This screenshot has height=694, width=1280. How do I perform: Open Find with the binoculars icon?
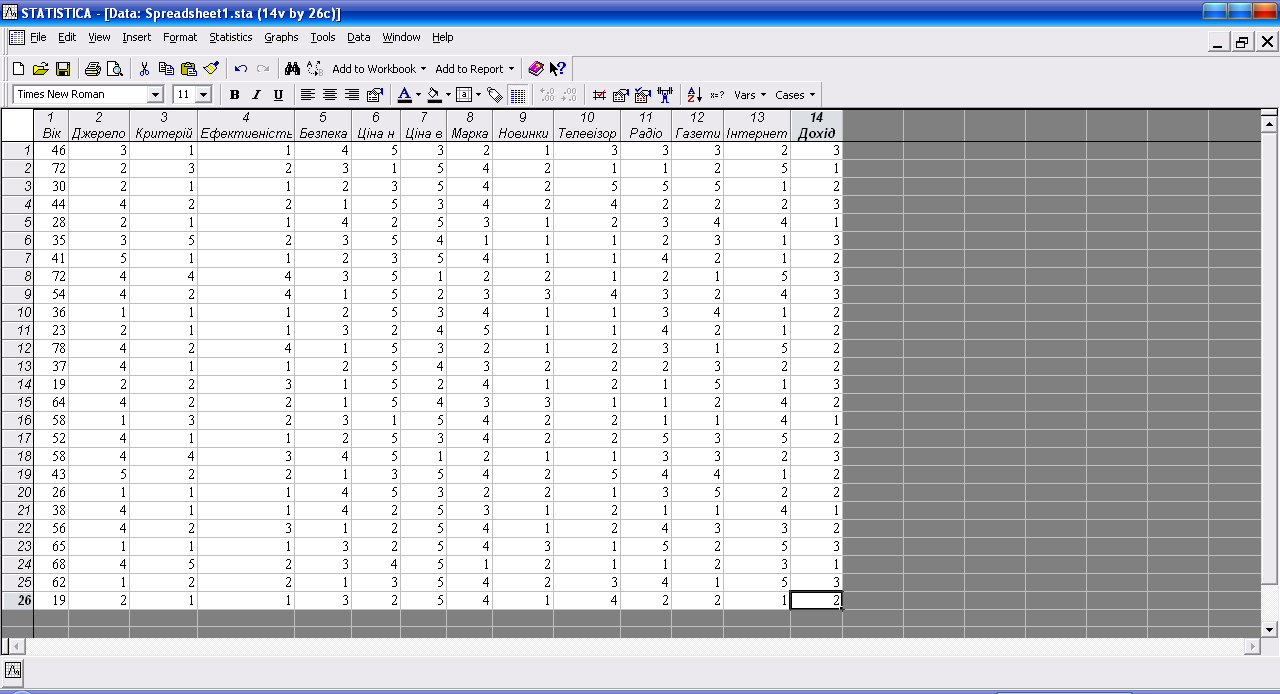click(292, 69)
